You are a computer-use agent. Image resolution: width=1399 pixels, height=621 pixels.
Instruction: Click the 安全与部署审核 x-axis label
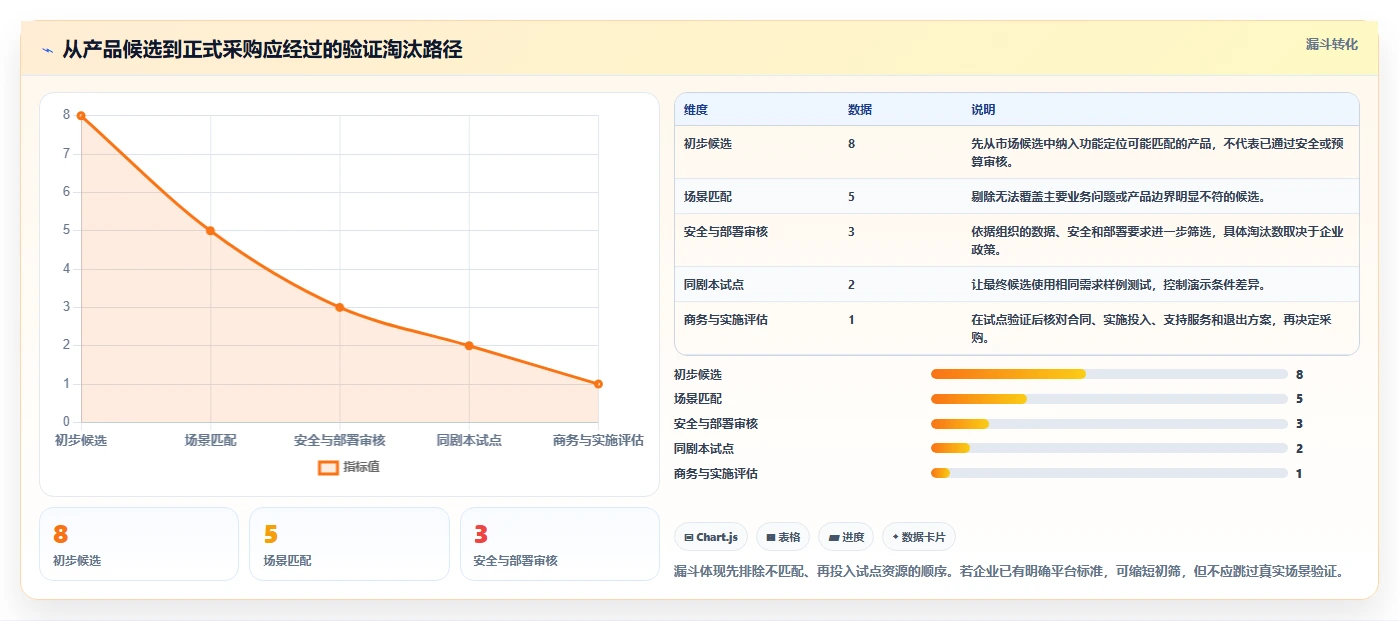340,440
